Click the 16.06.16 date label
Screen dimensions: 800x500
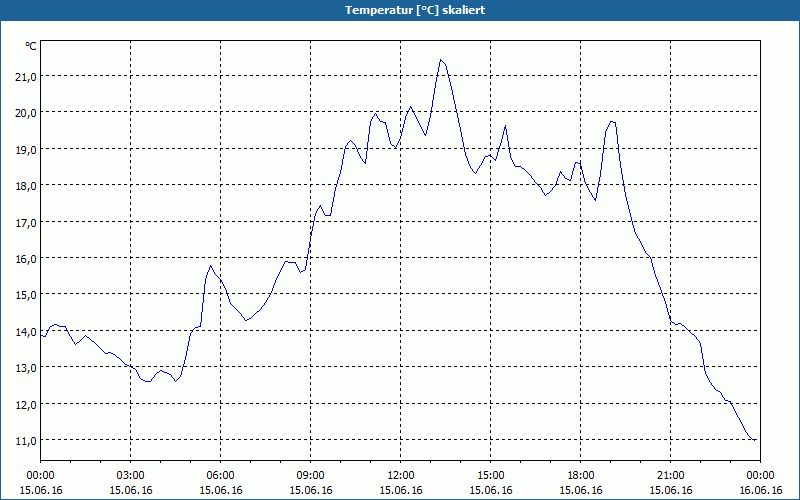[x=761, y=490]
